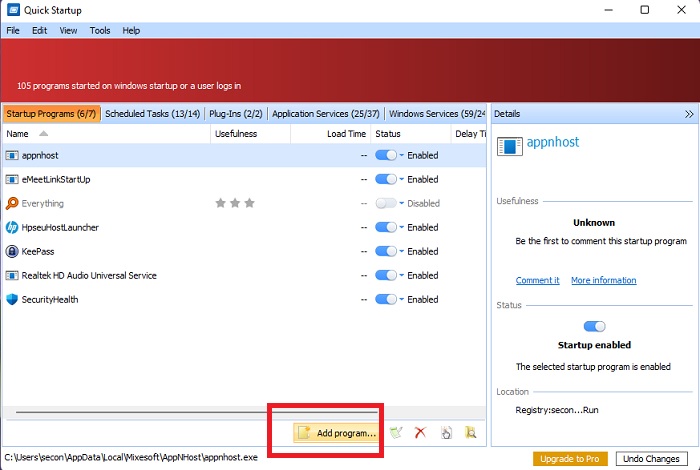Toggle the SecurityHealth startup switch
The width and height of the screenshot is (700, 470).
[386, 299]
